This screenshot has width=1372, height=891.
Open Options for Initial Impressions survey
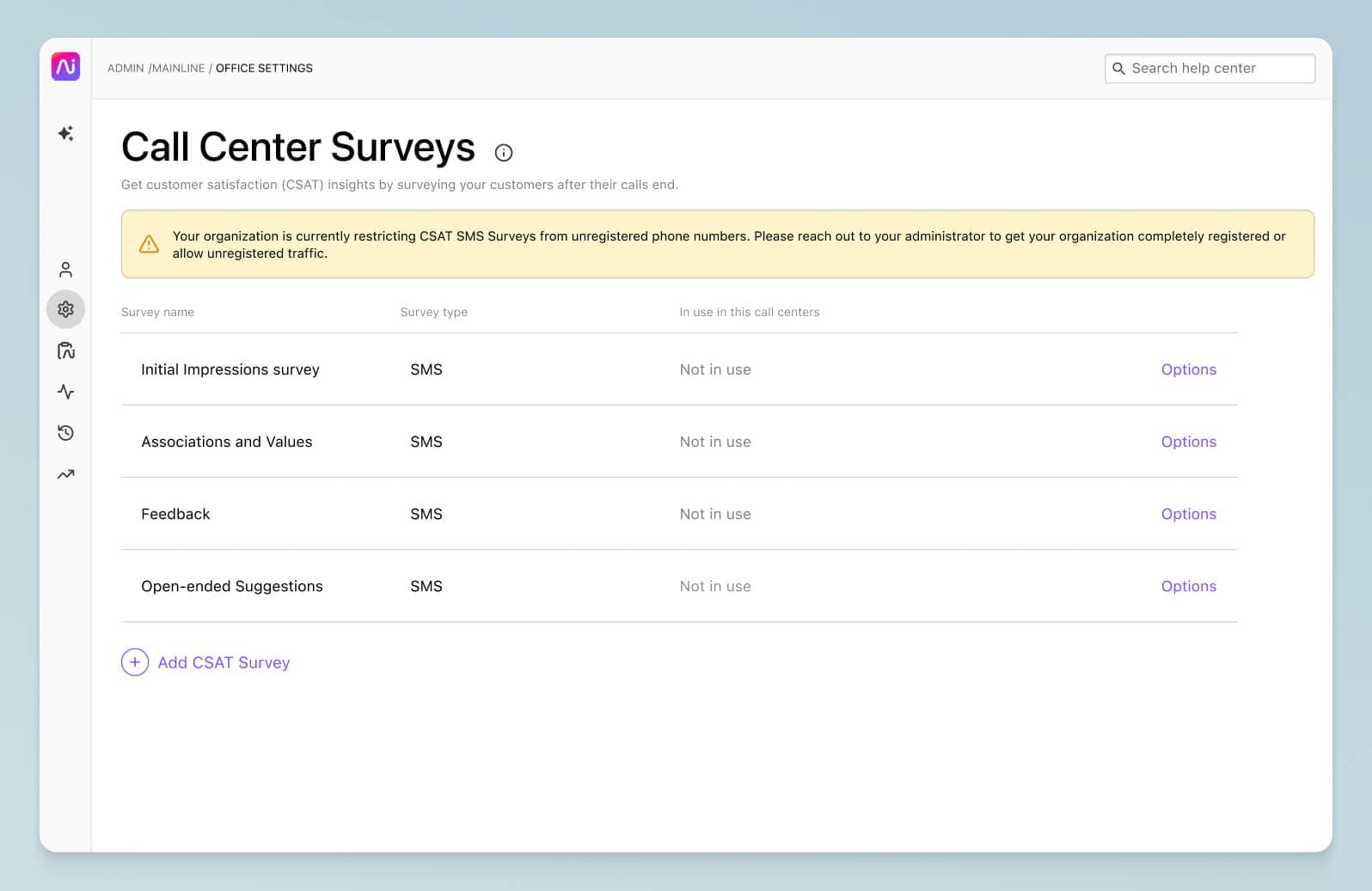[x=1188, y=369]
